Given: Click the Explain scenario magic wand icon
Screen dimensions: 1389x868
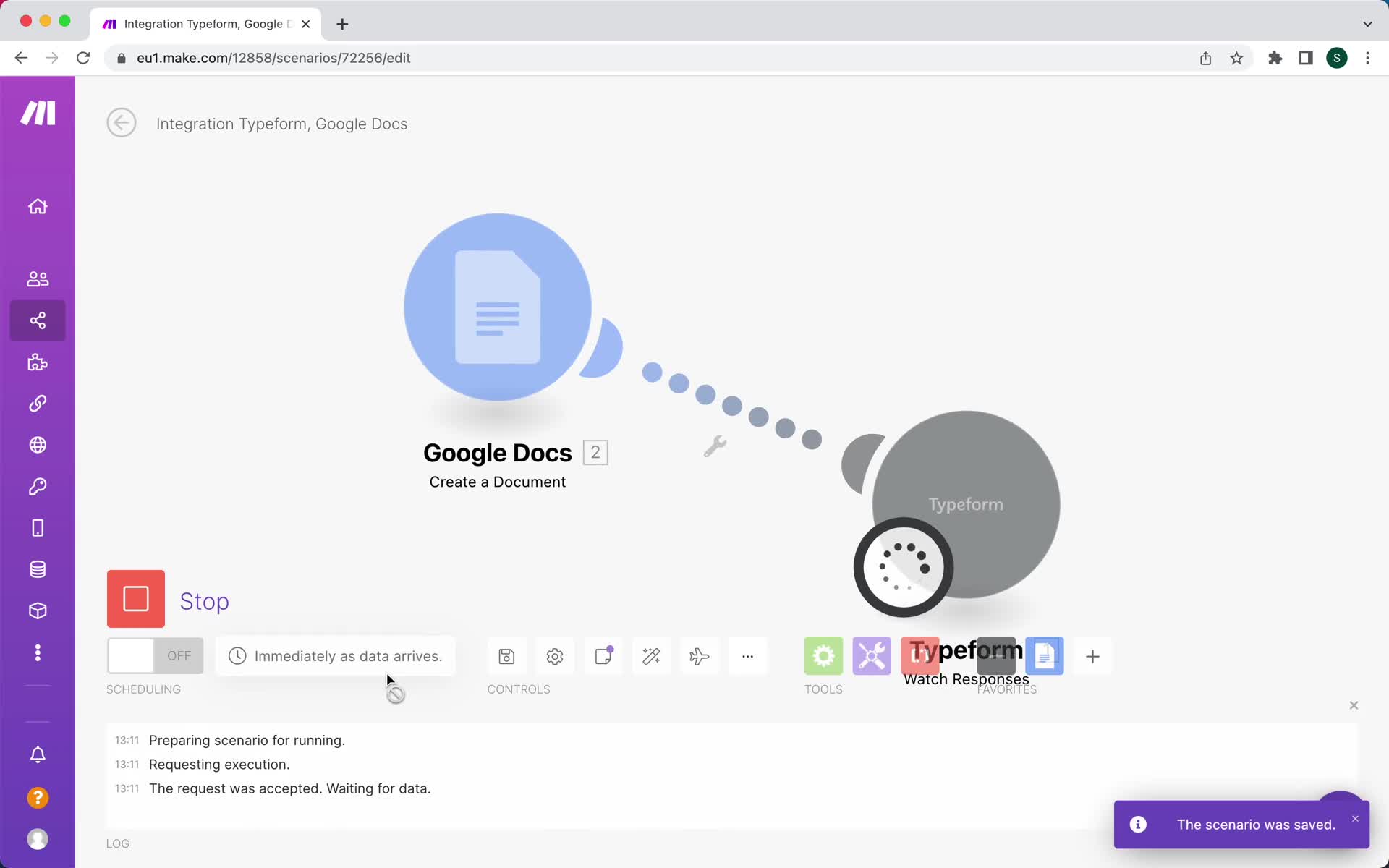Looking at the screenshot, I should pyautogui.click(x=651, y=655).
